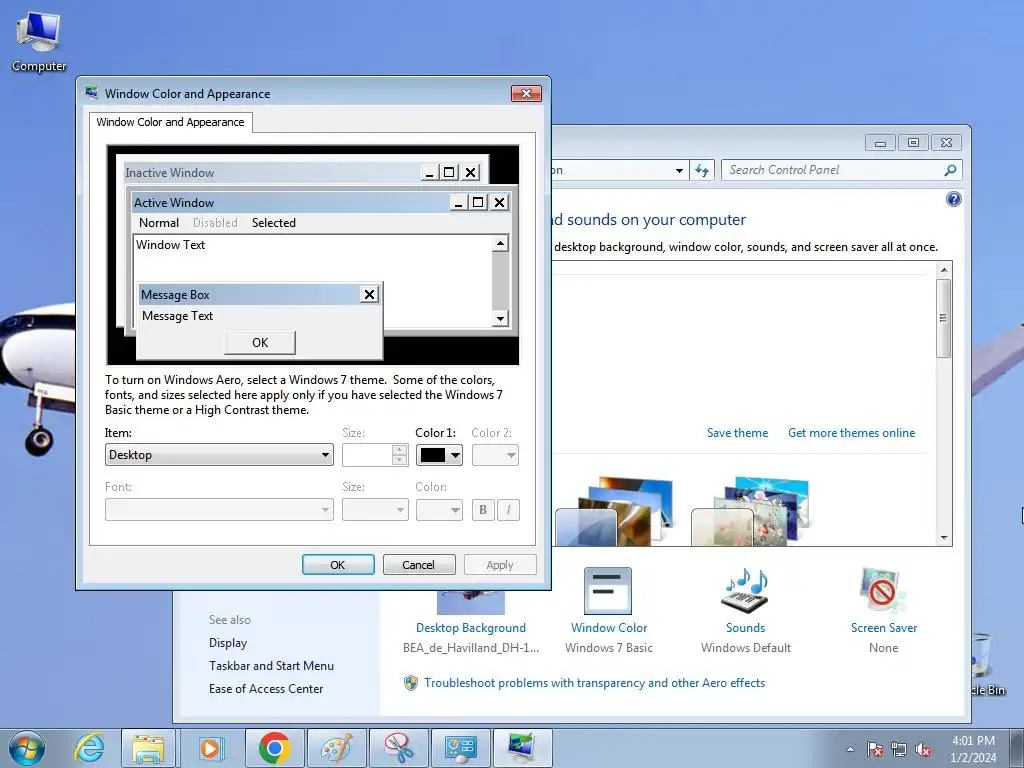Launch Windows Media Player from taskbar
The width and height of the screenshot is (1024, 768).
[x=210, y=748]
